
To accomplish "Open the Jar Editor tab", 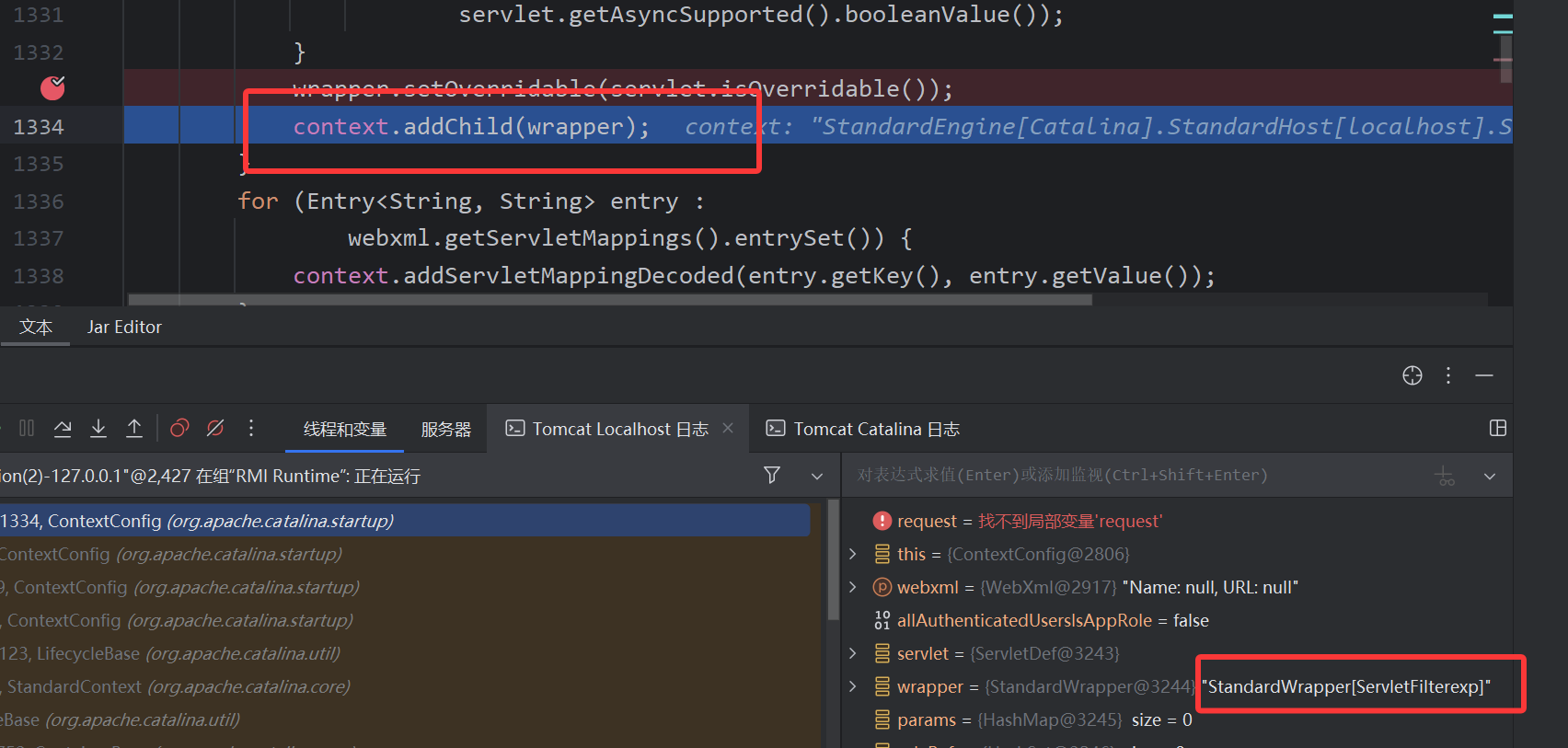I will tap(124, 328).
